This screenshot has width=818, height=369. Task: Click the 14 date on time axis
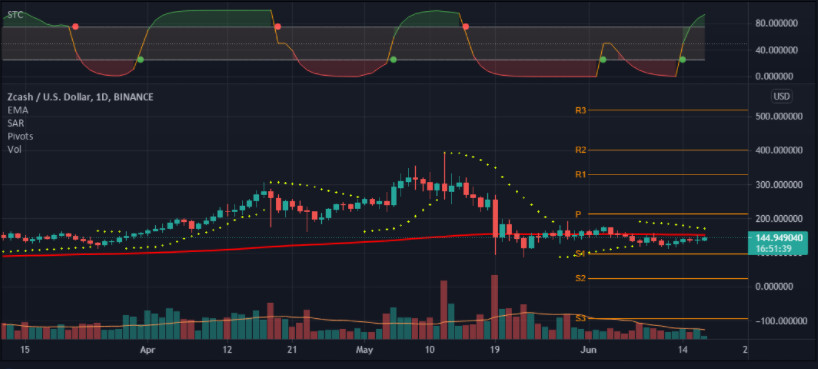tap(682, 349)
